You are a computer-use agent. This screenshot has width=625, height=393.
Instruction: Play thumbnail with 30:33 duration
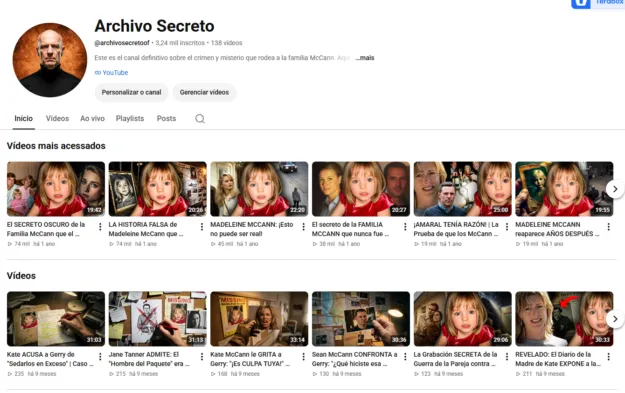[x=564, y=319]
